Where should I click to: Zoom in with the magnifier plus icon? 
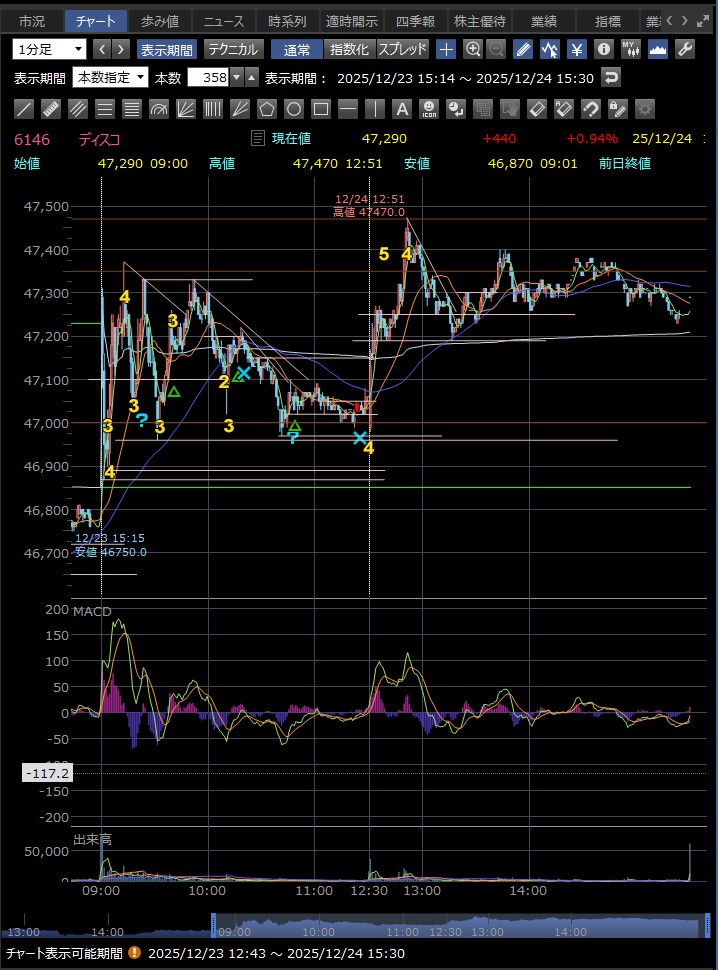473,49
